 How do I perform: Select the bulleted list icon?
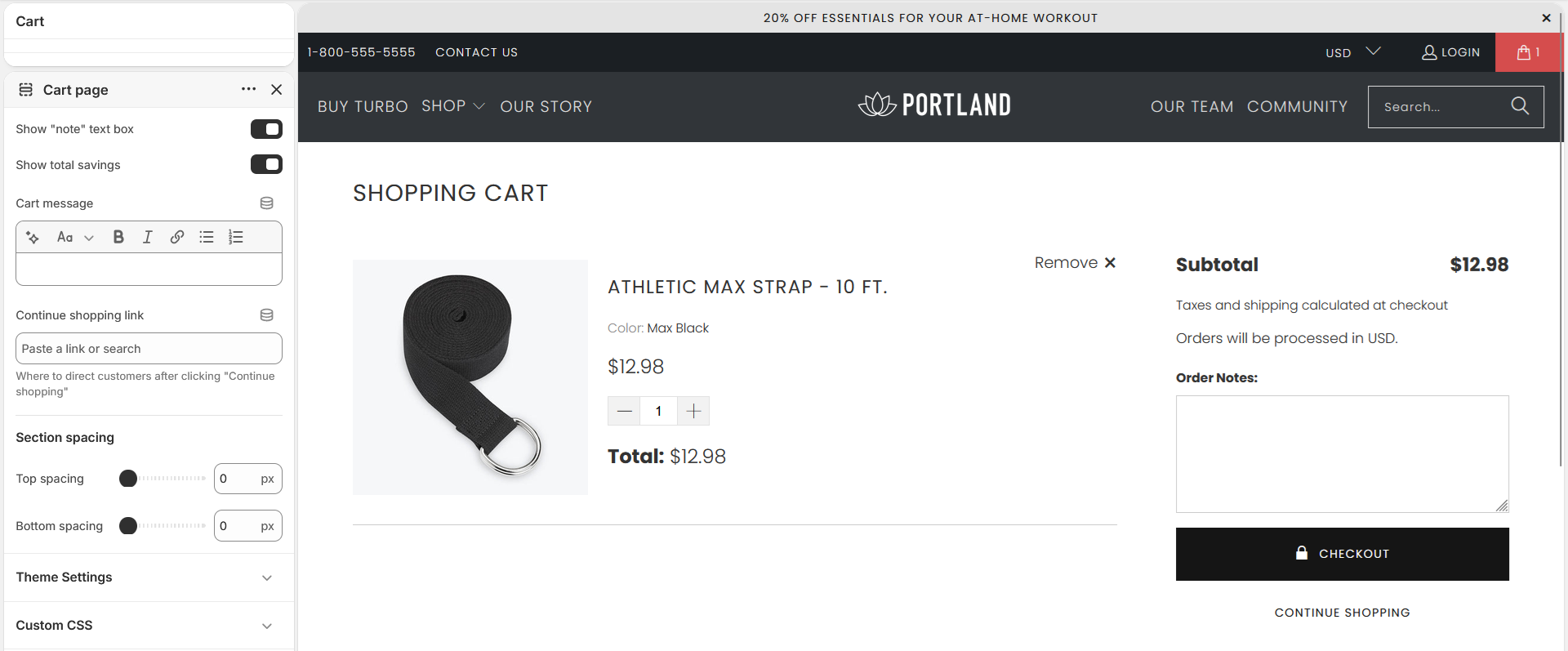coord(207,237)
